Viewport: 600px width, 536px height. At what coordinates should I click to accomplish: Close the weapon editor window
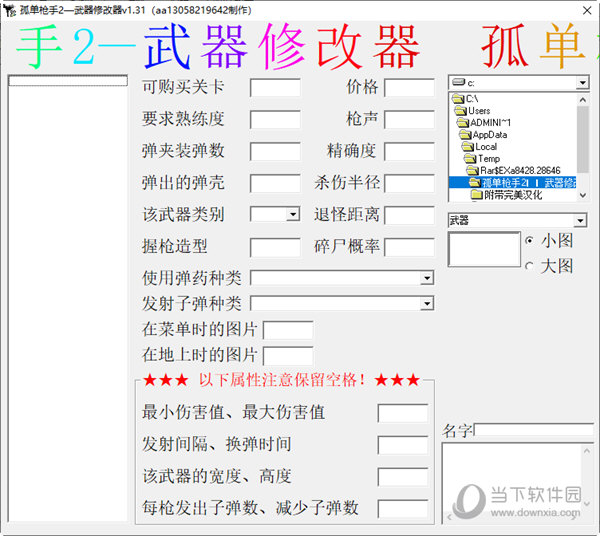(587, 10)
